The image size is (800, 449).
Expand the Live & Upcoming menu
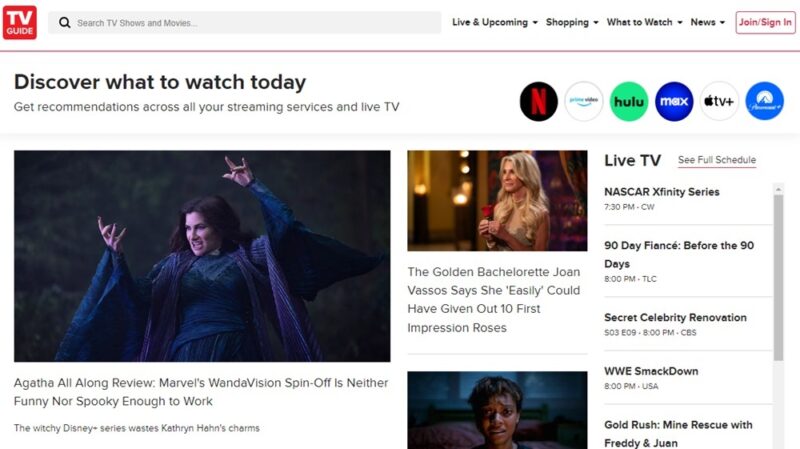click(x=494, y=22)
